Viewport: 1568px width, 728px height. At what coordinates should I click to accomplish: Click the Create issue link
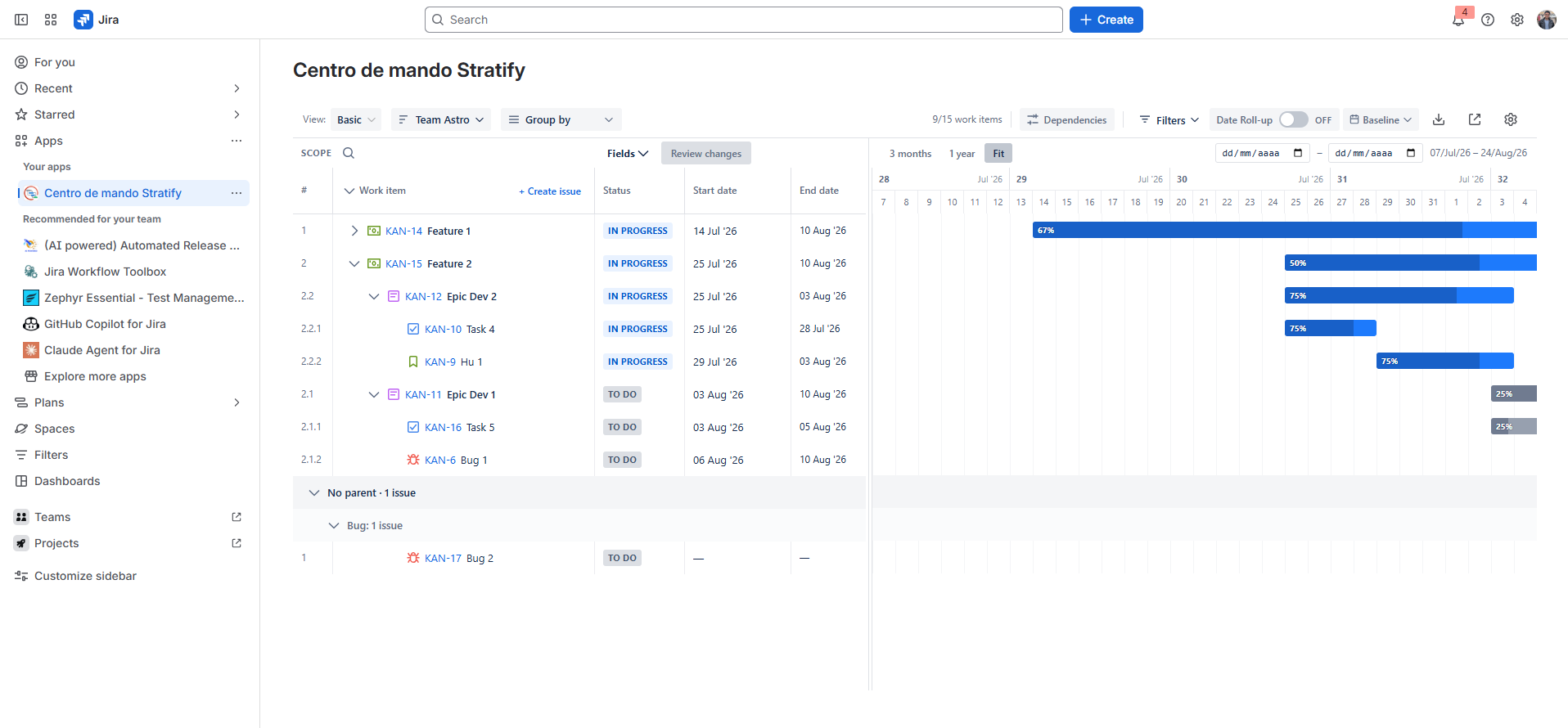tap(550, 191)
